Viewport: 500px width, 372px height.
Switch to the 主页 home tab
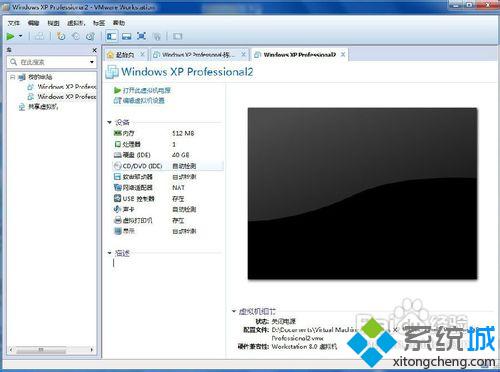point(124,55)
